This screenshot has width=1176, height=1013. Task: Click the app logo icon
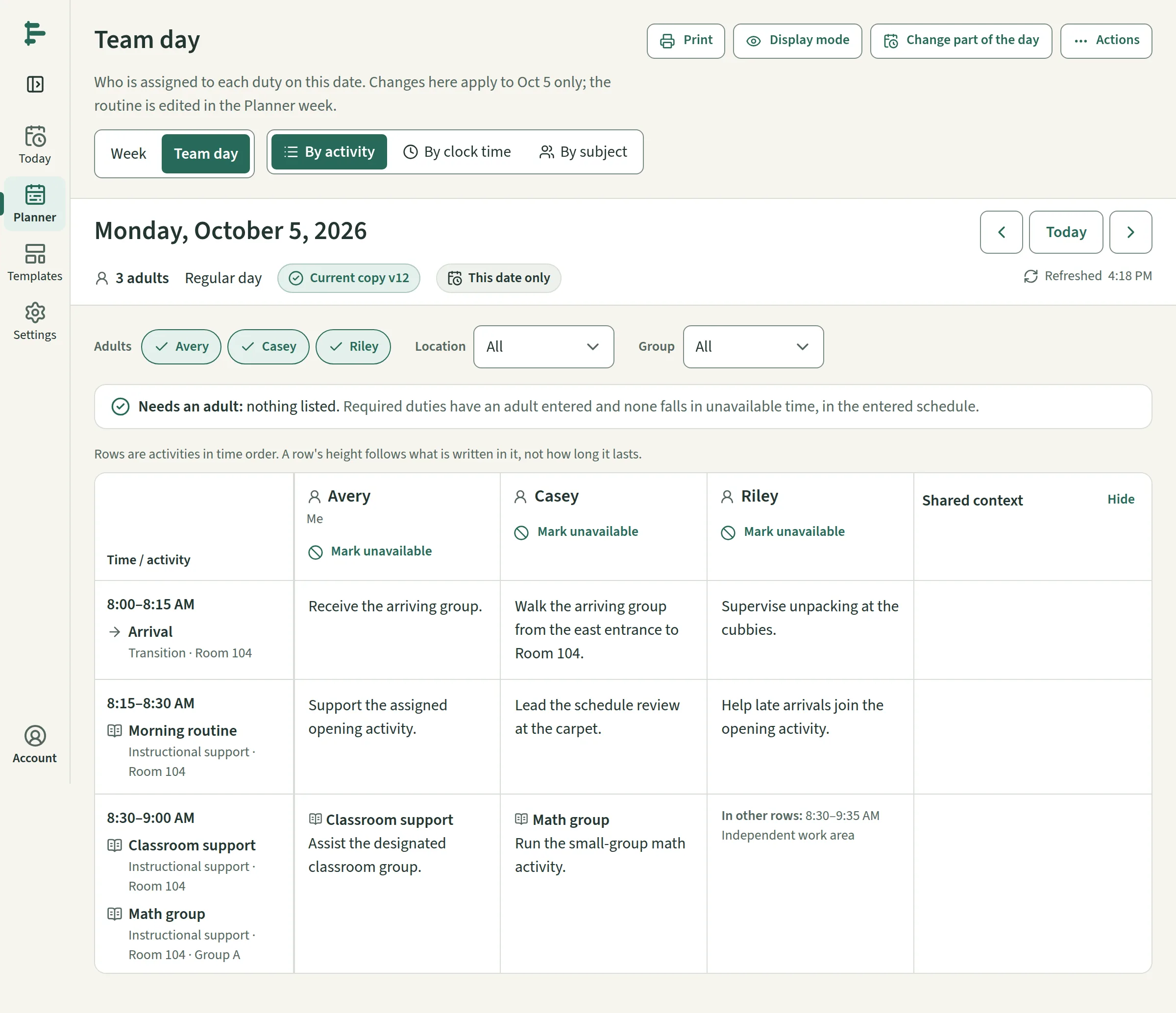35,33
